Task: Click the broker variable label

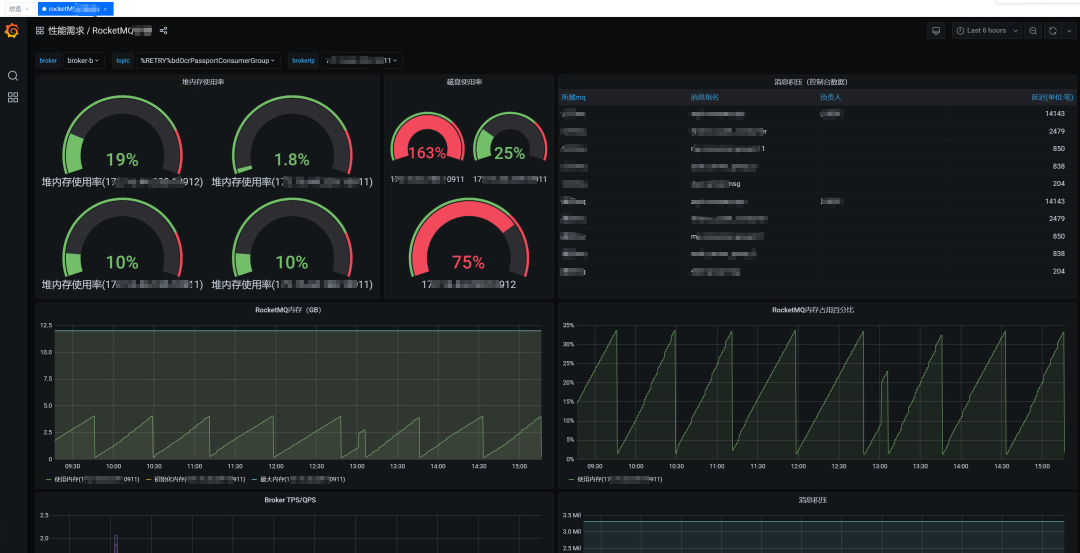Action: [x=48, y=61]
